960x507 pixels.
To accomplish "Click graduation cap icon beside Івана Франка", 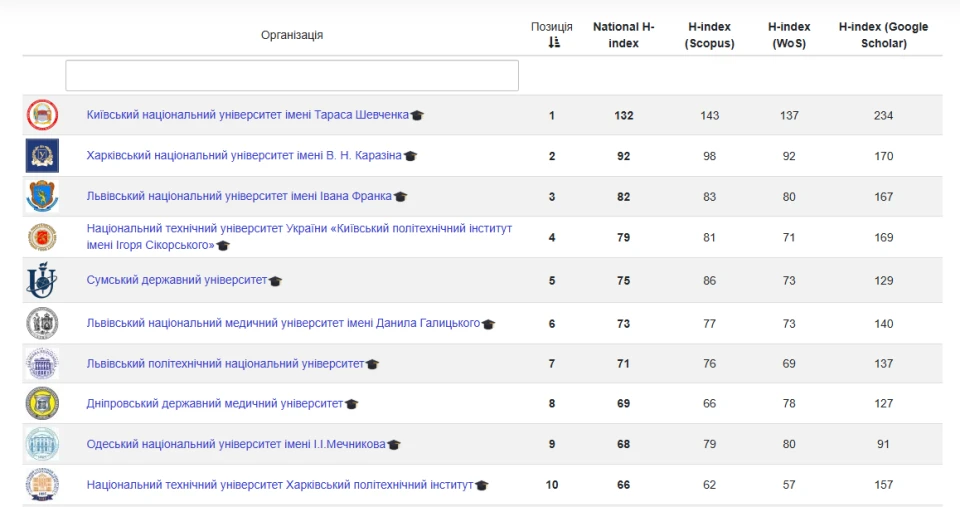I will (x=400, y=197).
